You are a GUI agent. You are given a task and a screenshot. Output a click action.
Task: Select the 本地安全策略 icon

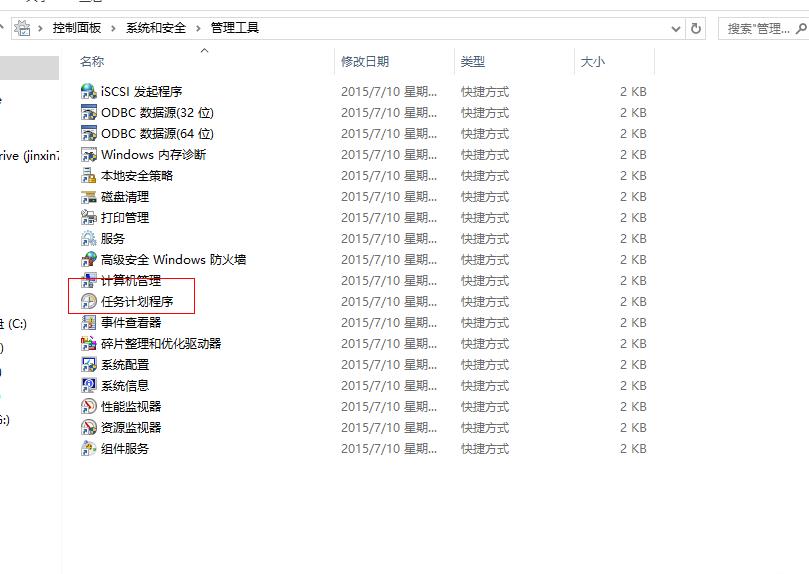coord(89,176)
